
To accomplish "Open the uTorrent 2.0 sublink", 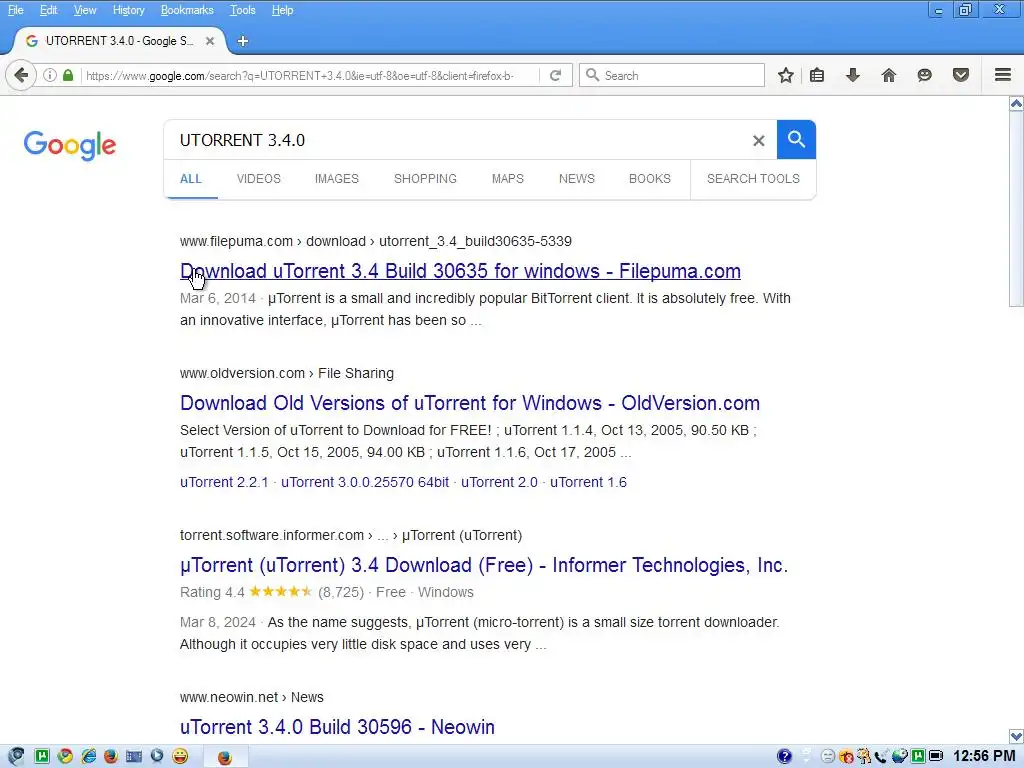I will pyautogui.click(x=500, y=482).
